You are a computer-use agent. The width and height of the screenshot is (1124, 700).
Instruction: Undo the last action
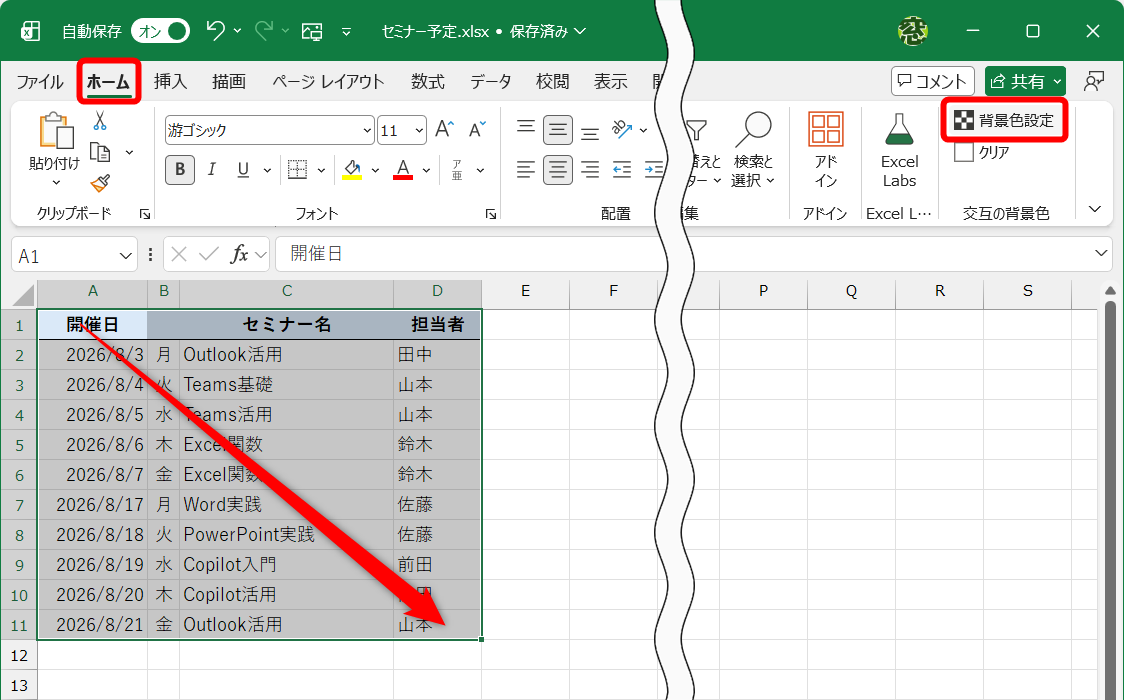[x=215, y=31]
